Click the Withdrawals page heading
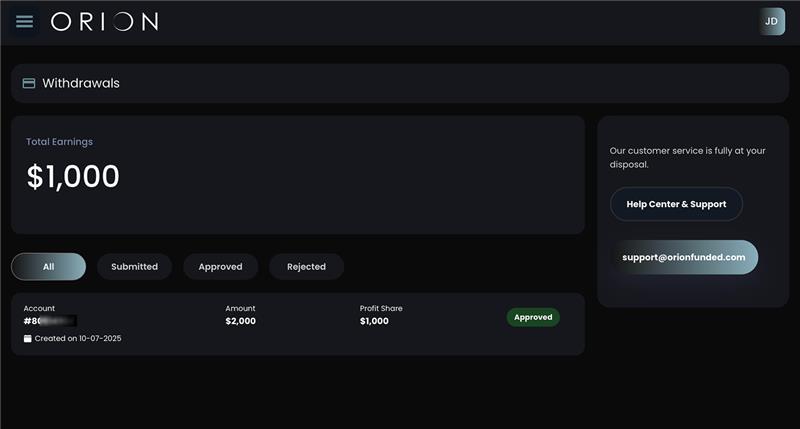Viewport: 800px width, 429px height. [81, 83]
